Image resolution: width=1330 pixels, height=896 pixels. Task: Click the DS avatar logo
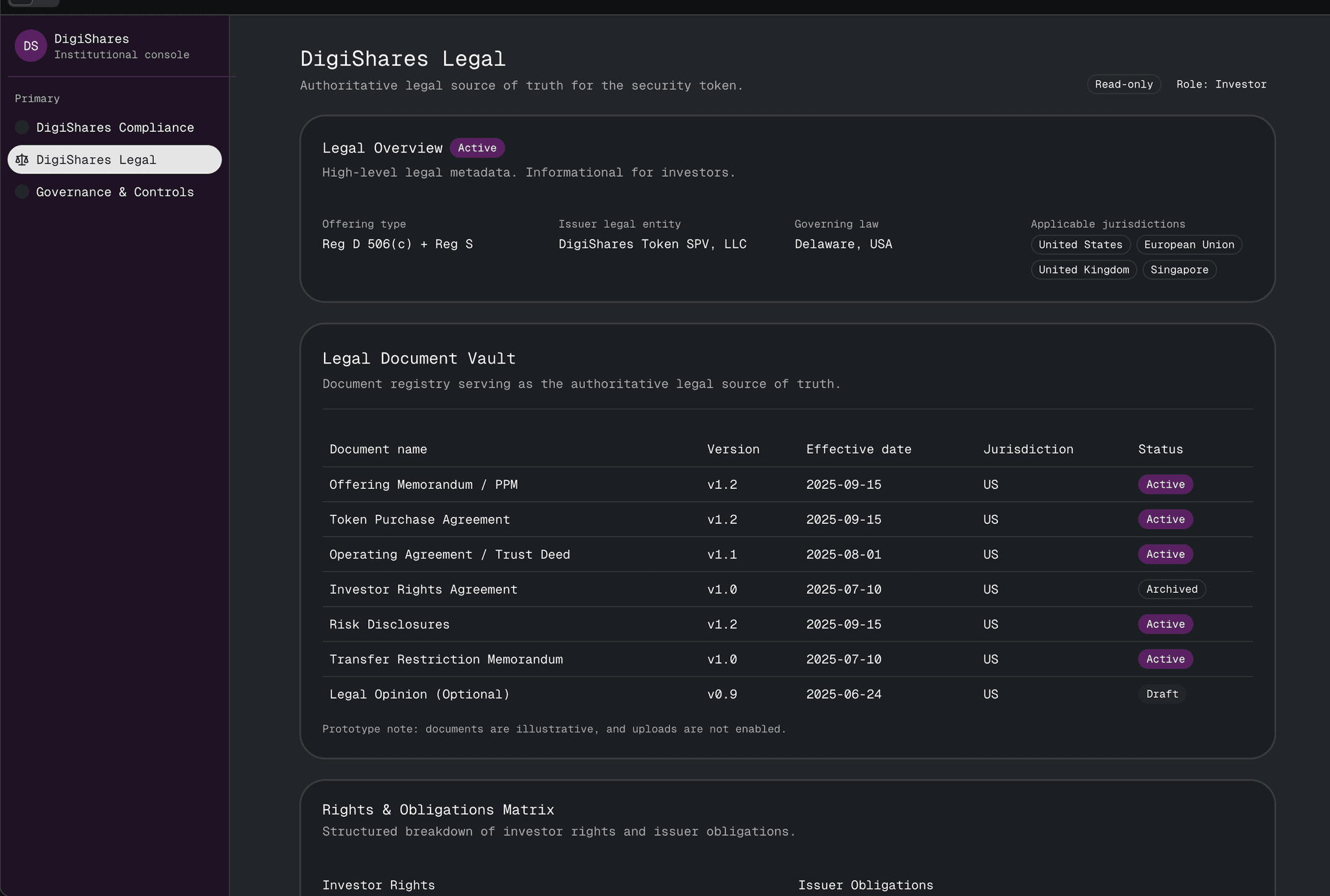pos(31,46)
